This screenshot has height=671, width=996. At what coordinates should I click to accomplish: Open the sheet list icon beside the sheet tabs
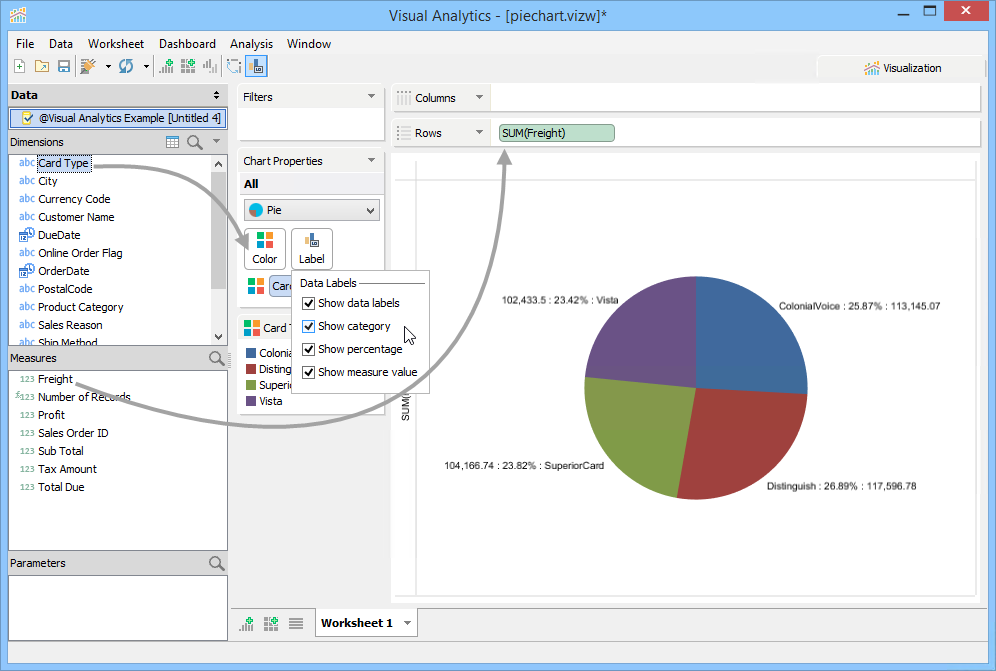[296, 624]
